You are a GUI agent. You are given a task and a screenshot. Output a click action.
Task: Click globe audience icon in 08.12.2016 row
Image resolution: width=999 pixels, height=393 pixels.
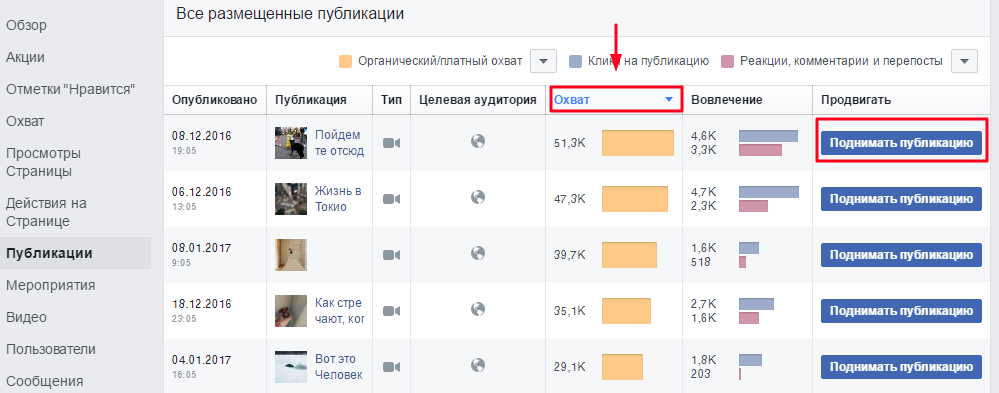(x=478, y=141)
